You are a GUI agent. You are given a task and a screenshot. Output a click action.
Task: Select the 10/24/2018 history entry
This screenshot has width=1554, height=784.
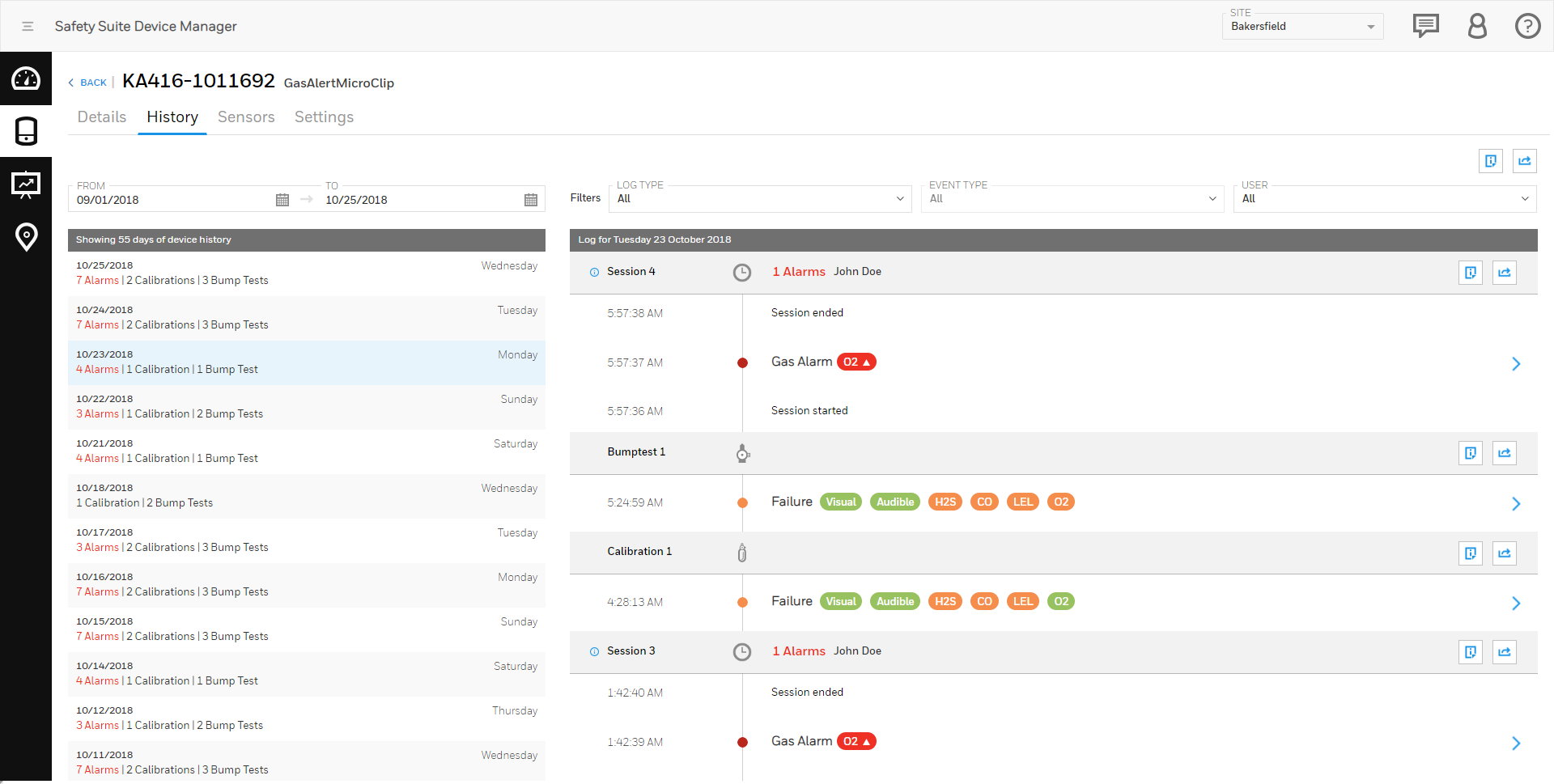[306, 318]
